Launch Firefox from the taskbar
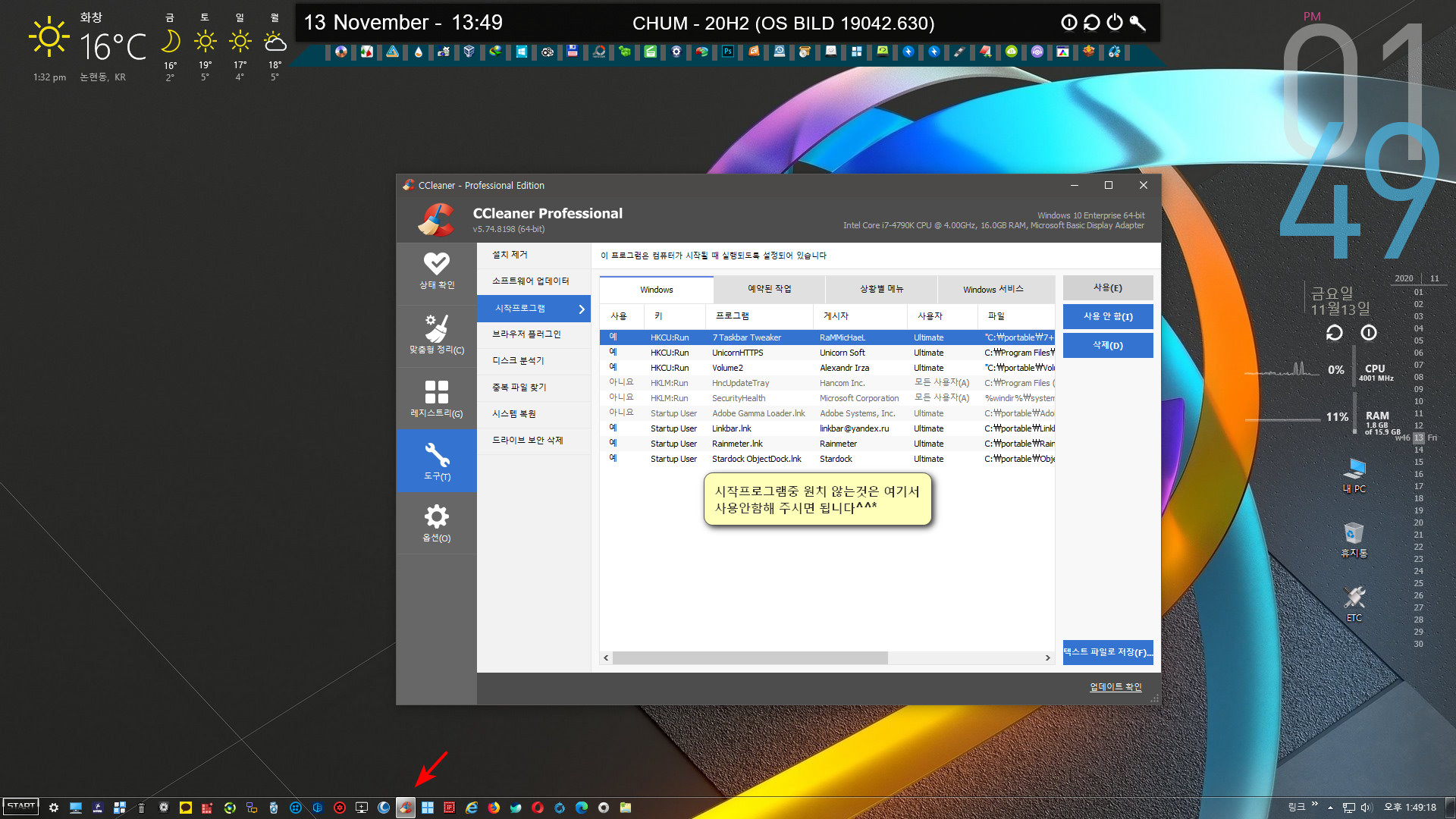1456x819 pixels. click(494, 808)
